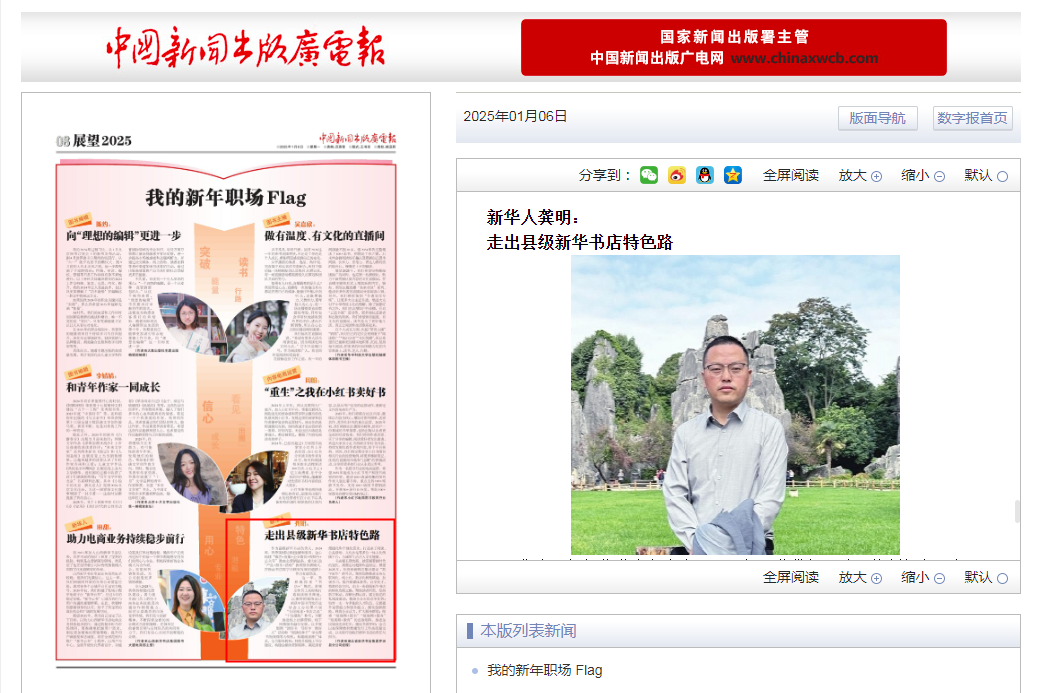Select 向"理想的编辑"更进一步 article on page
Viewport: 1039px width, 693px height.
coord(127,235)
